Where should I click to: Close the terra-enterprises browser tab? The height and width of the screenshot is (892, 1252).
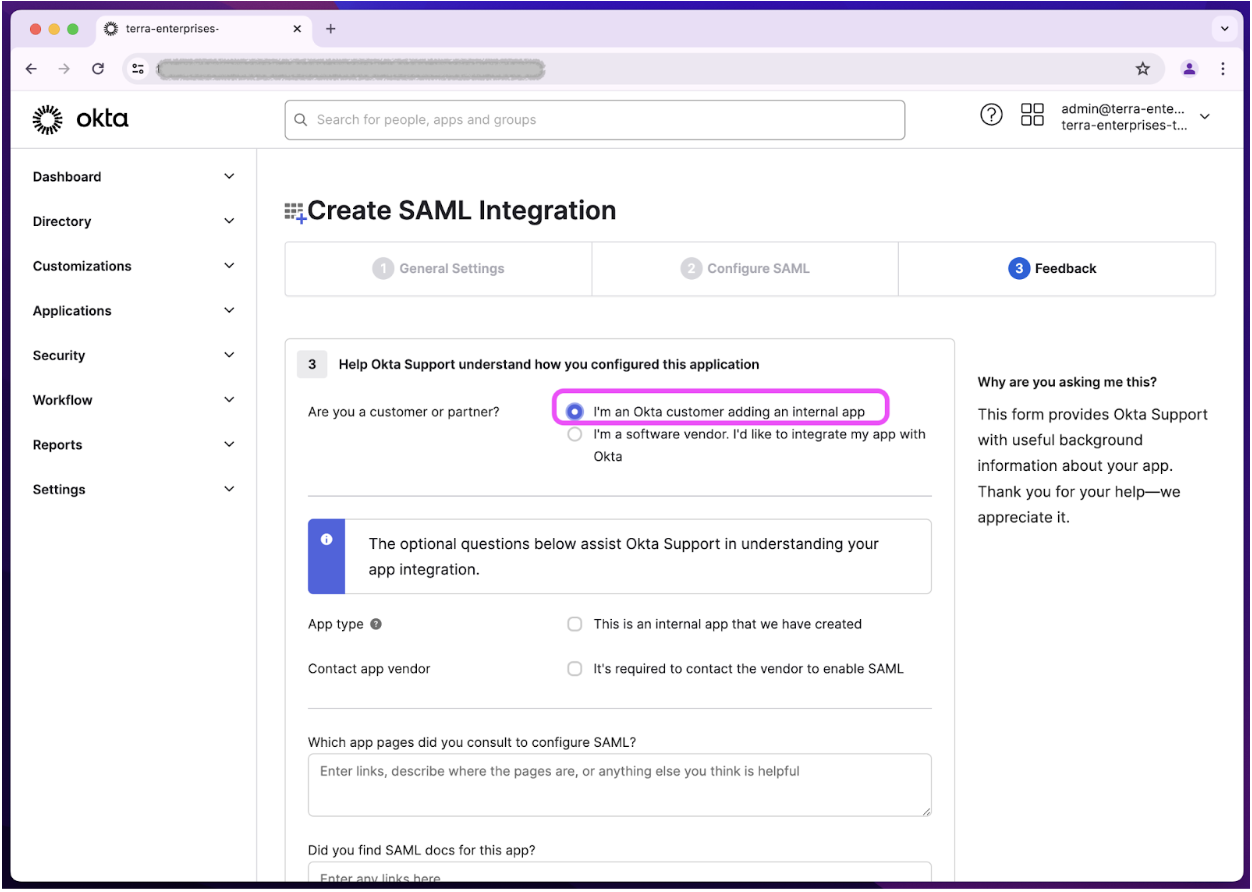coord(297,29)
